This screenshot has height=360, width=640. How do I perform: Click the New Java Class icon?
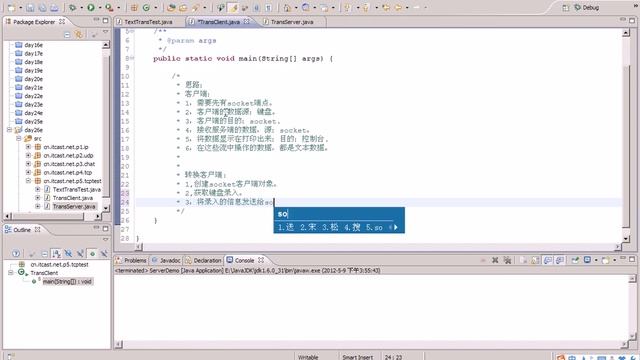click(146, 7)
